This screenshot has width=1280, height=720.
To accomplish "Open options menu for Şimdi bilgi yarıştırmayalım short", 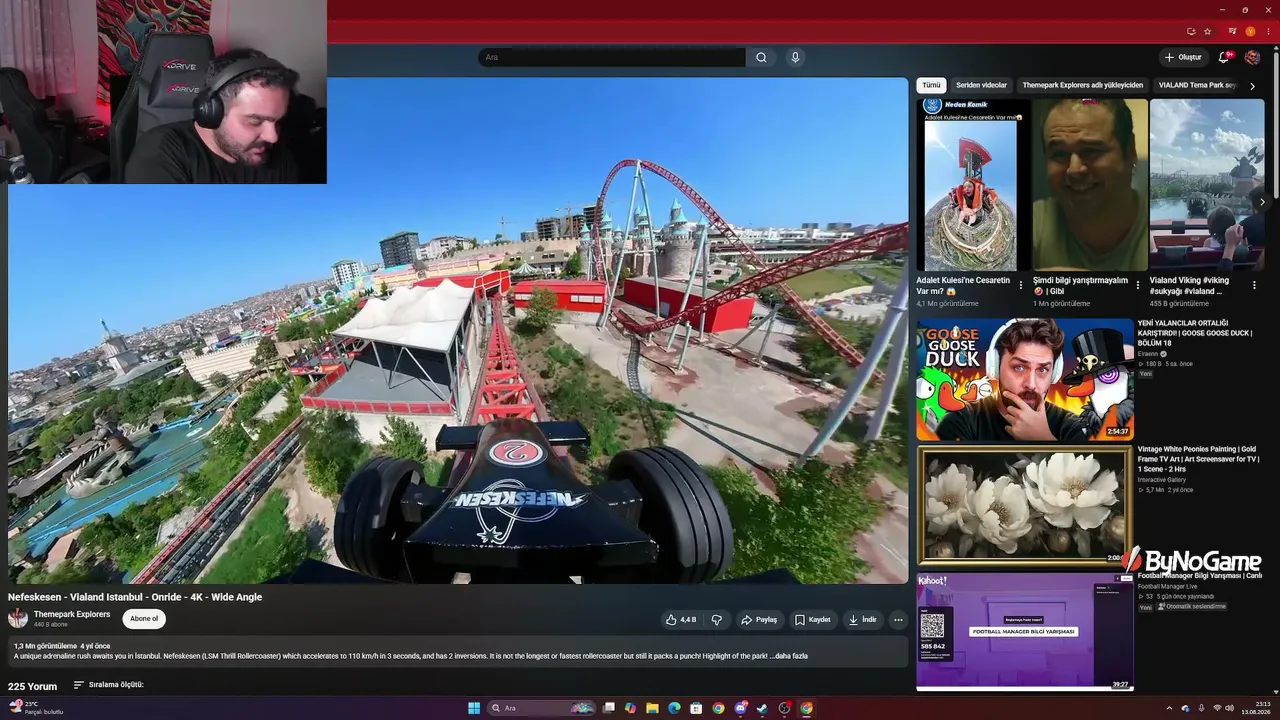I will [x=1138, y=285].
